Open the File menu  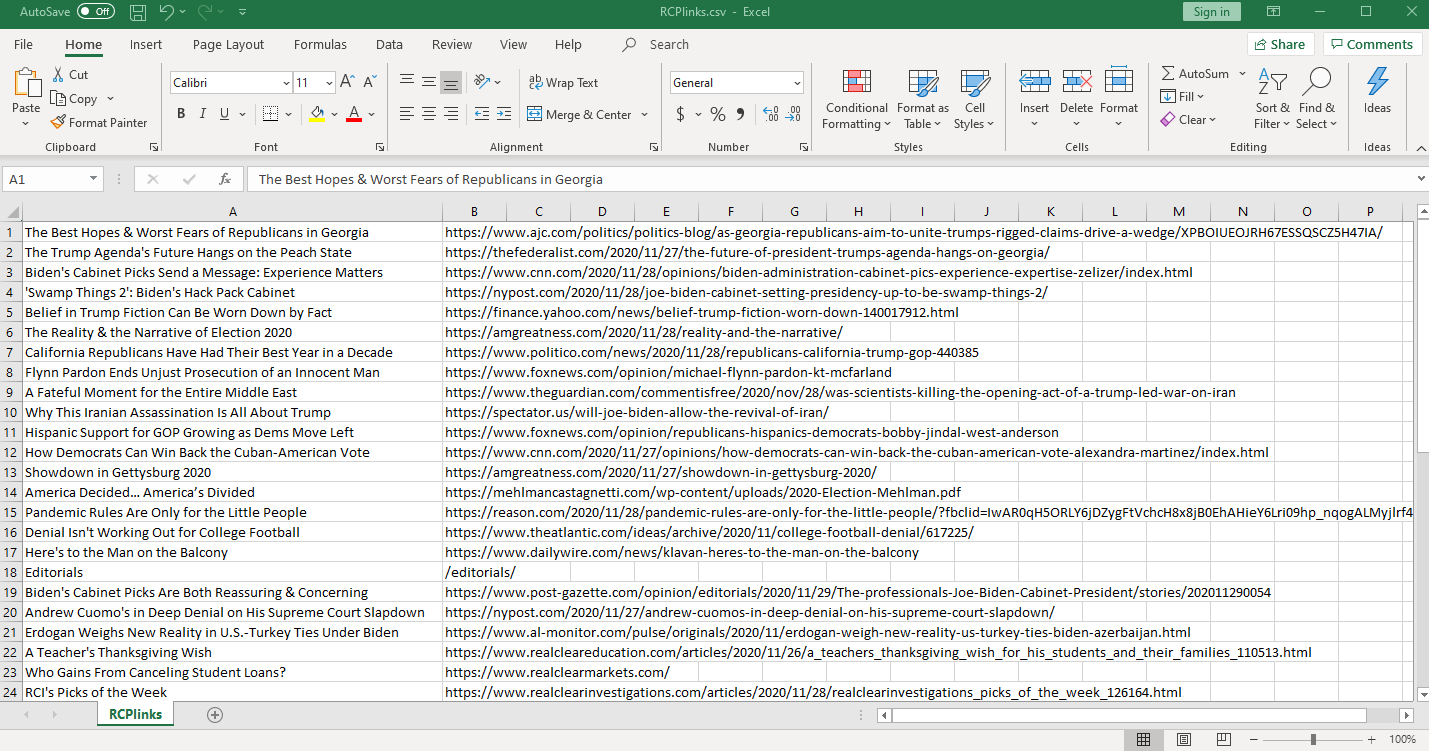23,44
